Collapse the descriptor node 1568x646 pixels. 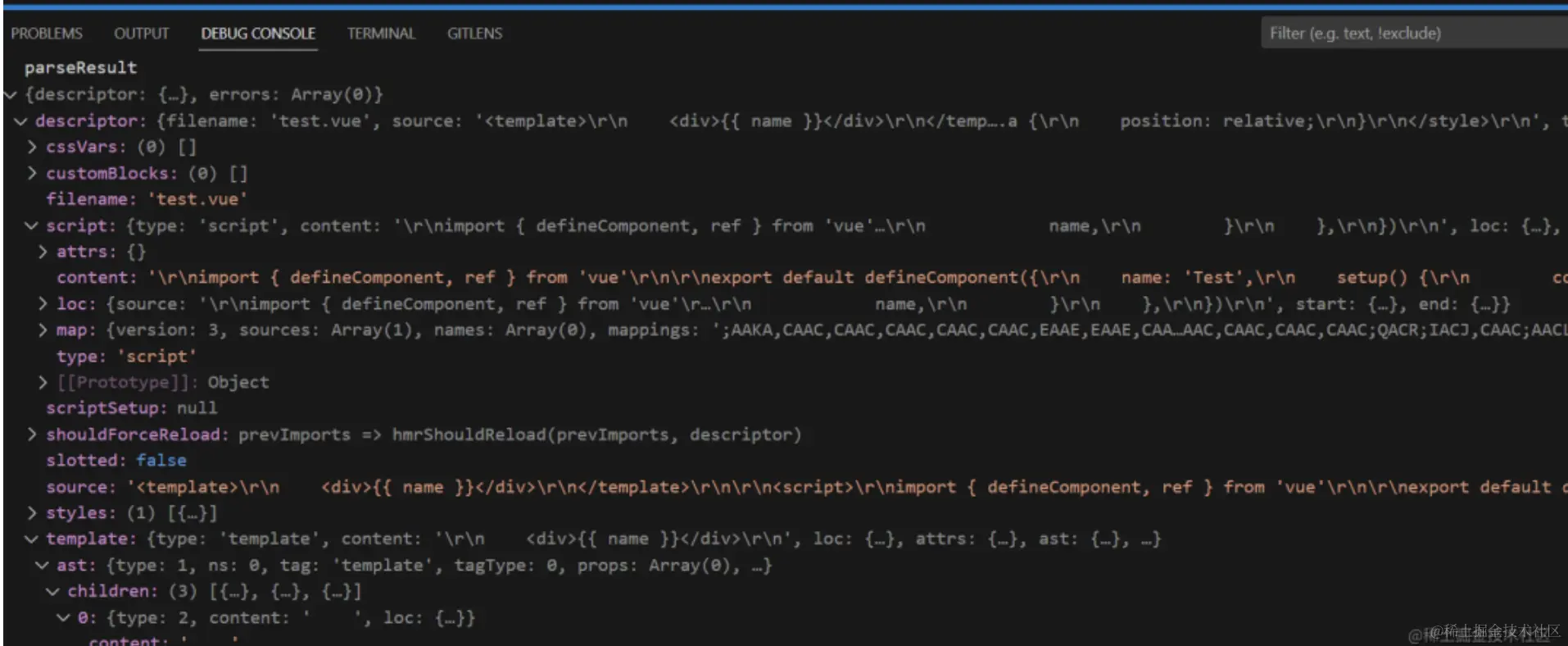click(21, 121)
